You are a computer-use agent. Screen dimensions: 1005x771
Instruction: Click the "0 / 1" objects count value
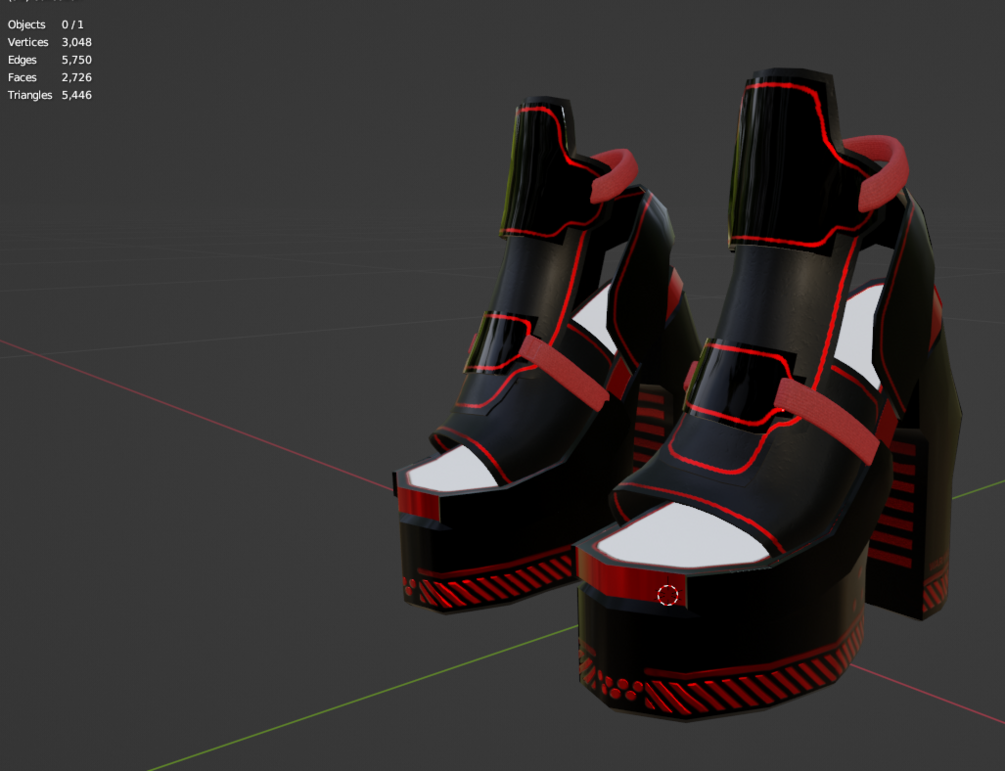point(72,24)
